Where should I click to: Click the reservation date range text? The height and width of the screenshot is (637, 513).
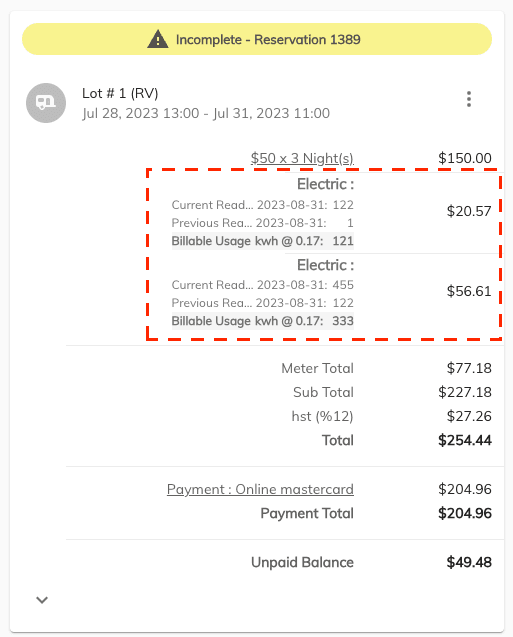206,113
